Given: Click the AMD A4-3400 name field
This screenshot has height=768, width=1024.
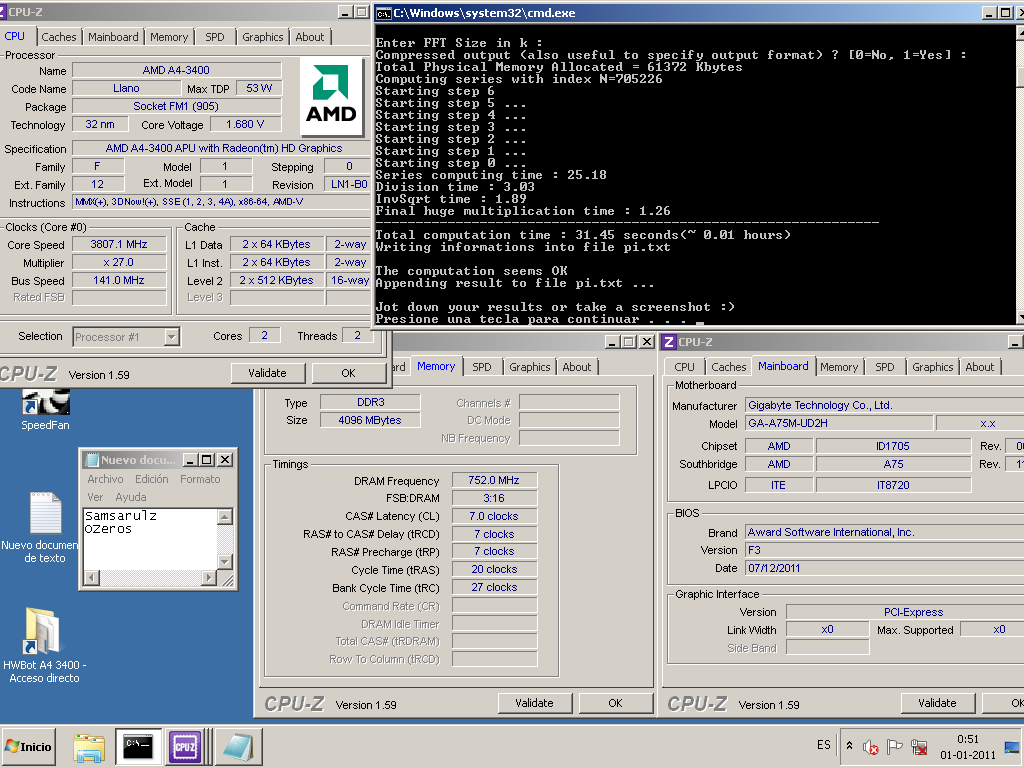Looking at the screenshot, I should [176, 70].
